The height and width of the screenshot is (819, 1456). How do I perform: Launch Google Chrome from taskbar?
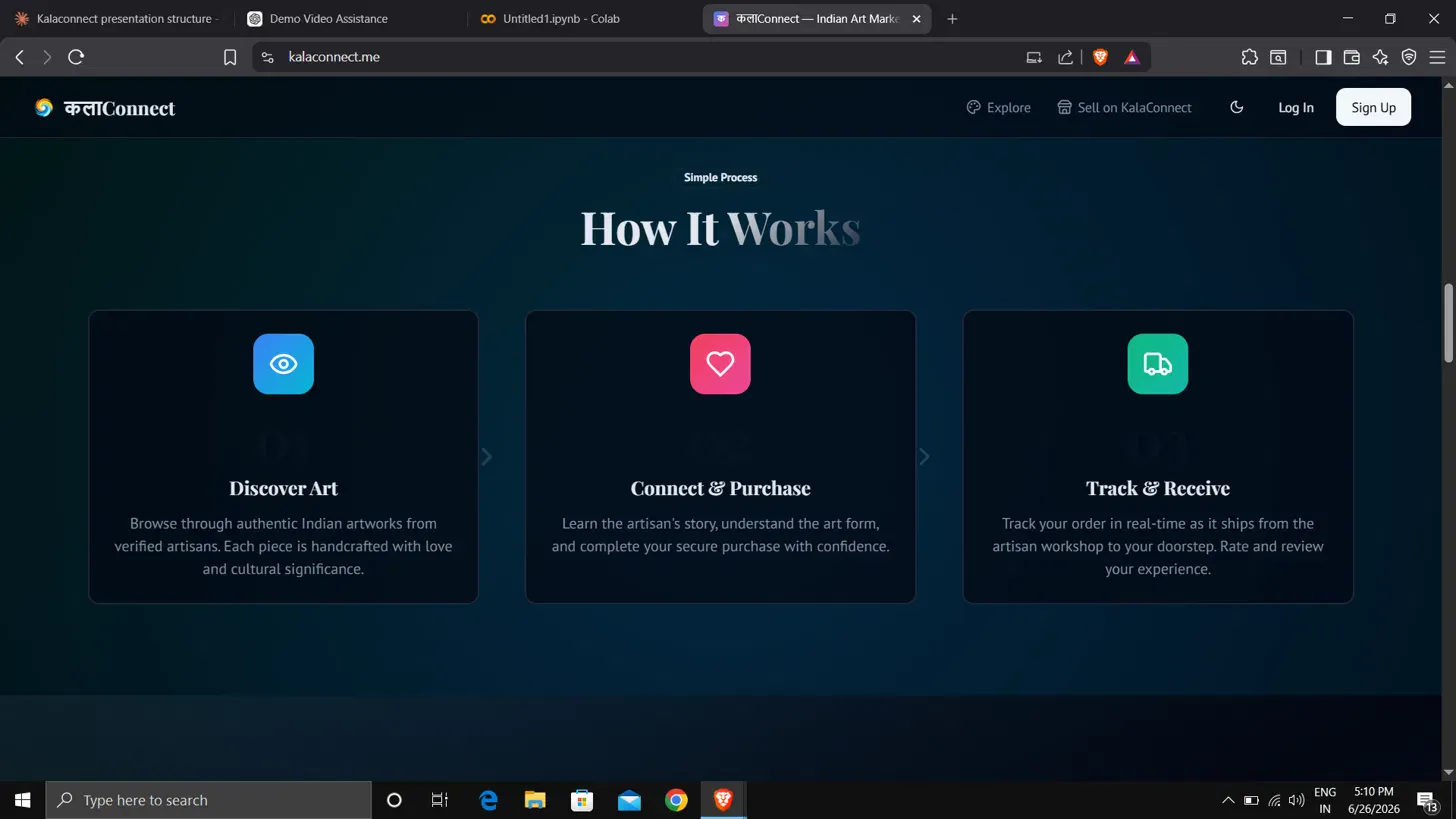point(676,800)
